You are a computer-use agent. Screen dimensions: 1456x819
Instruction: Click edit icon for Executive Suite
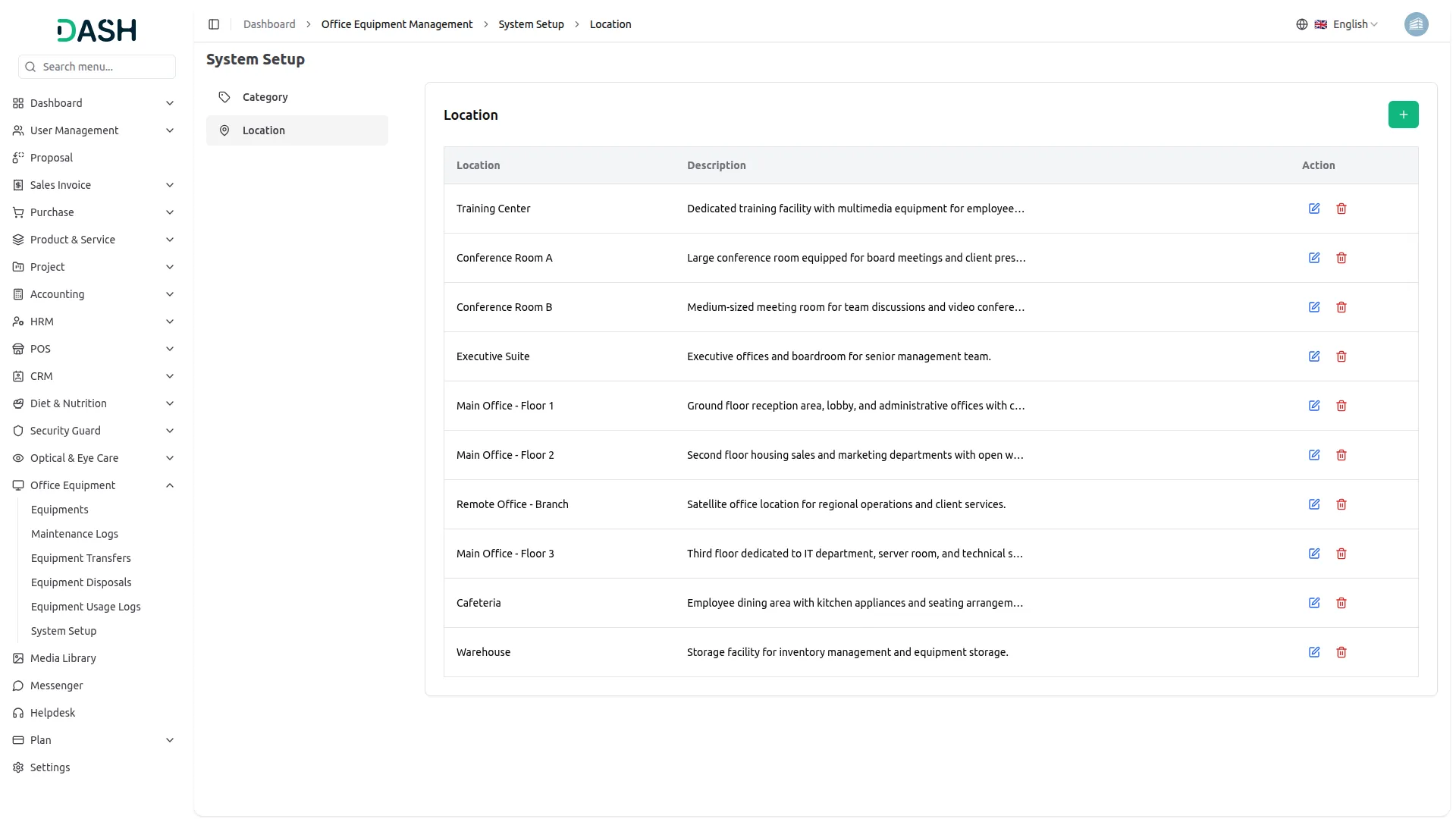click(1314, 356)
